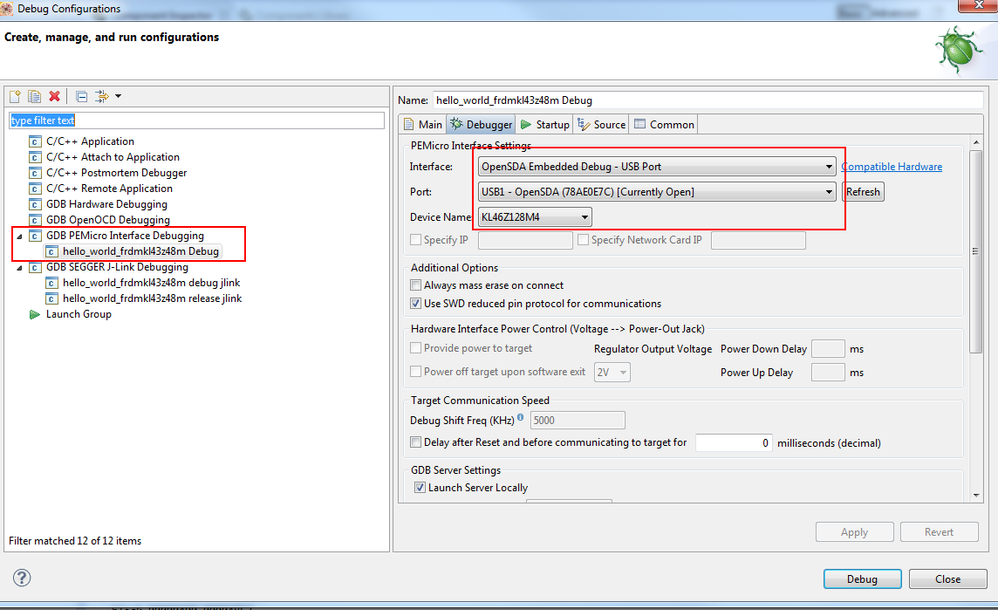This screenshot has height=610, width=998.
Task: Select C/C++ Remote Application entry
Action: click(x=109, y=188)
